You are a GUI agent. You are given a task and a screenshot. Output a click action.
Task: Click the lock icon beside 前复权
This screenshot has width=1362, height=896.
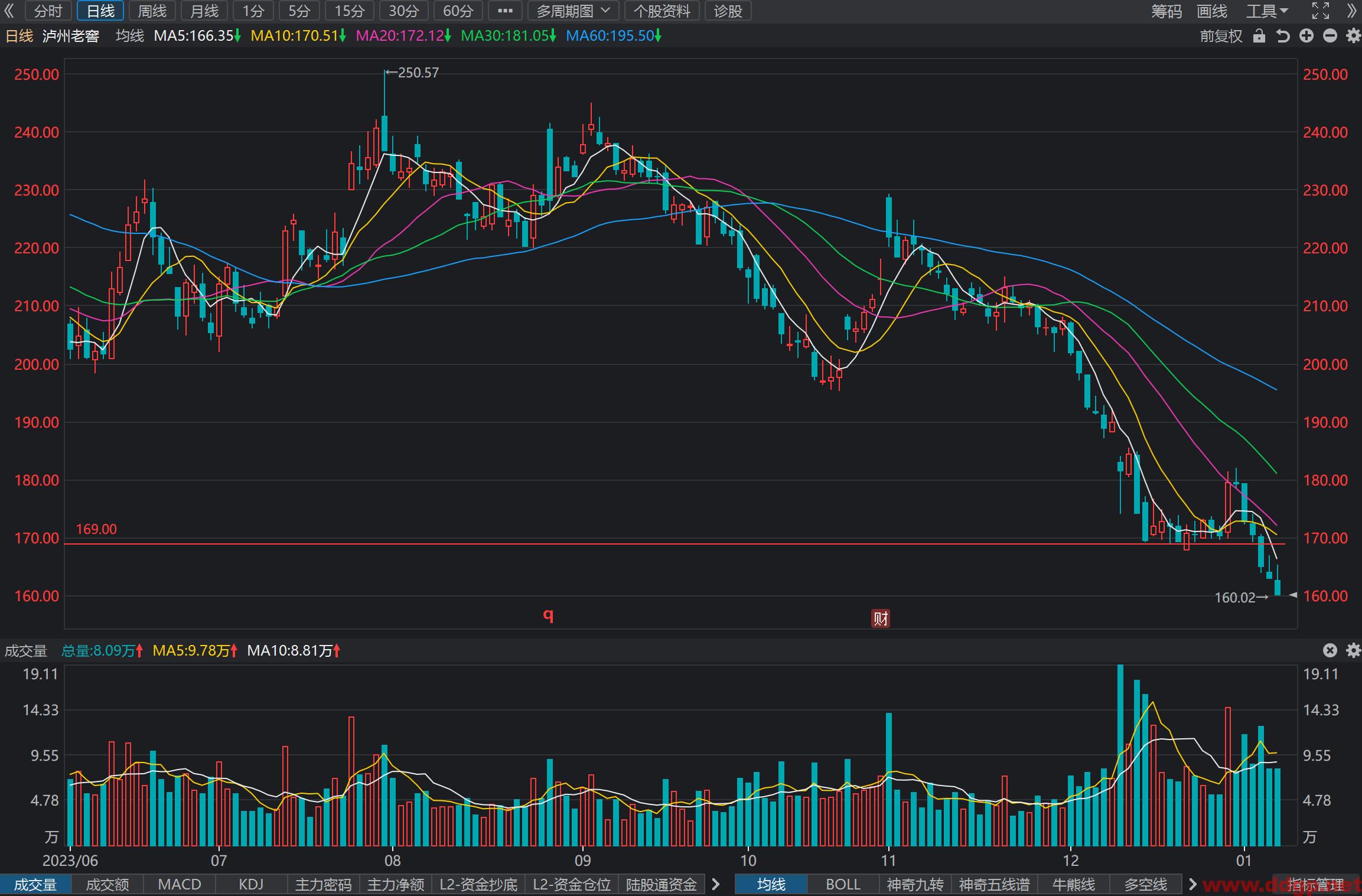(1259, 36)
